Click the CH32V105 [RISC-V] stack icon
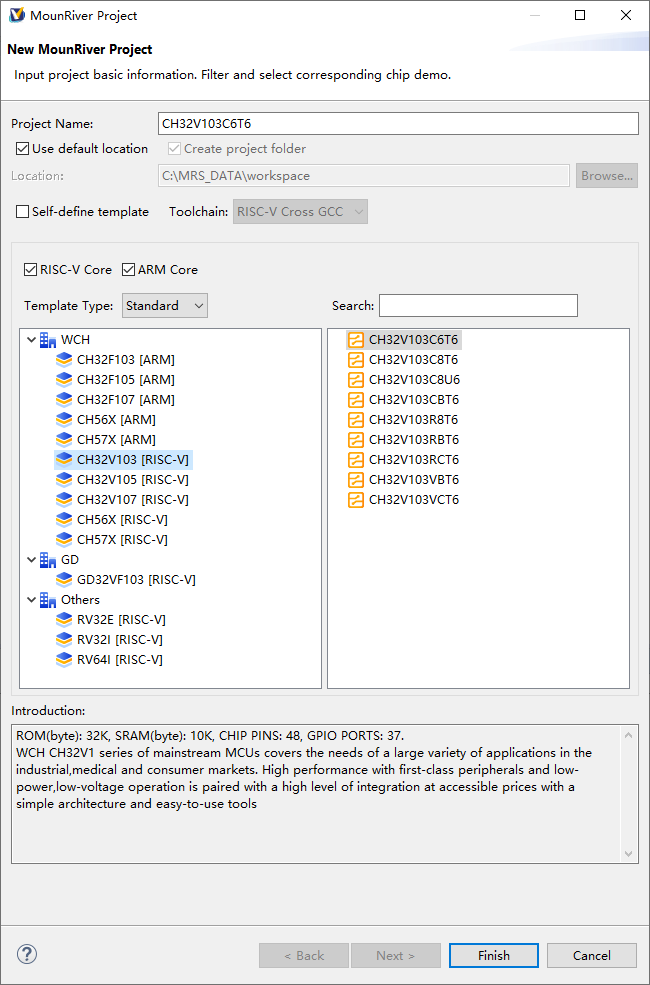Image resolution: width=650 pixels, height=985 pixels. coord(64,480)
